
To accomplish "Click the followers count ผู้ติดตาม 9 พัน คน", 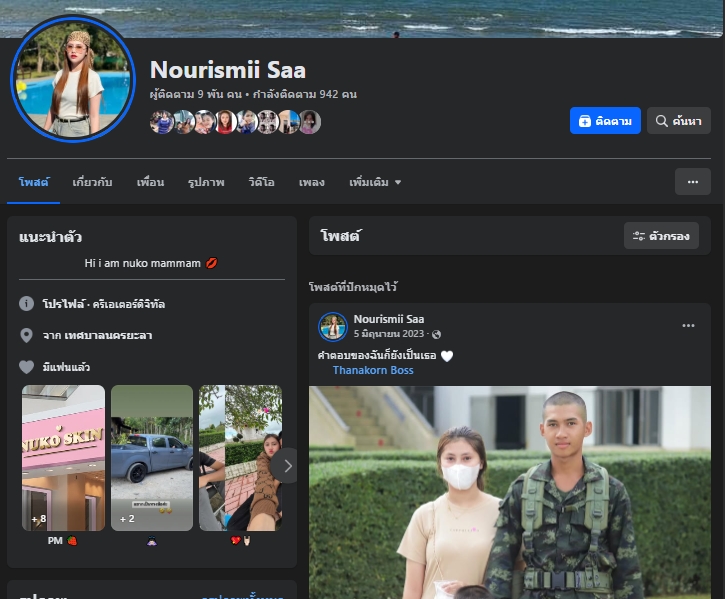I will click(x=196, y=94).
